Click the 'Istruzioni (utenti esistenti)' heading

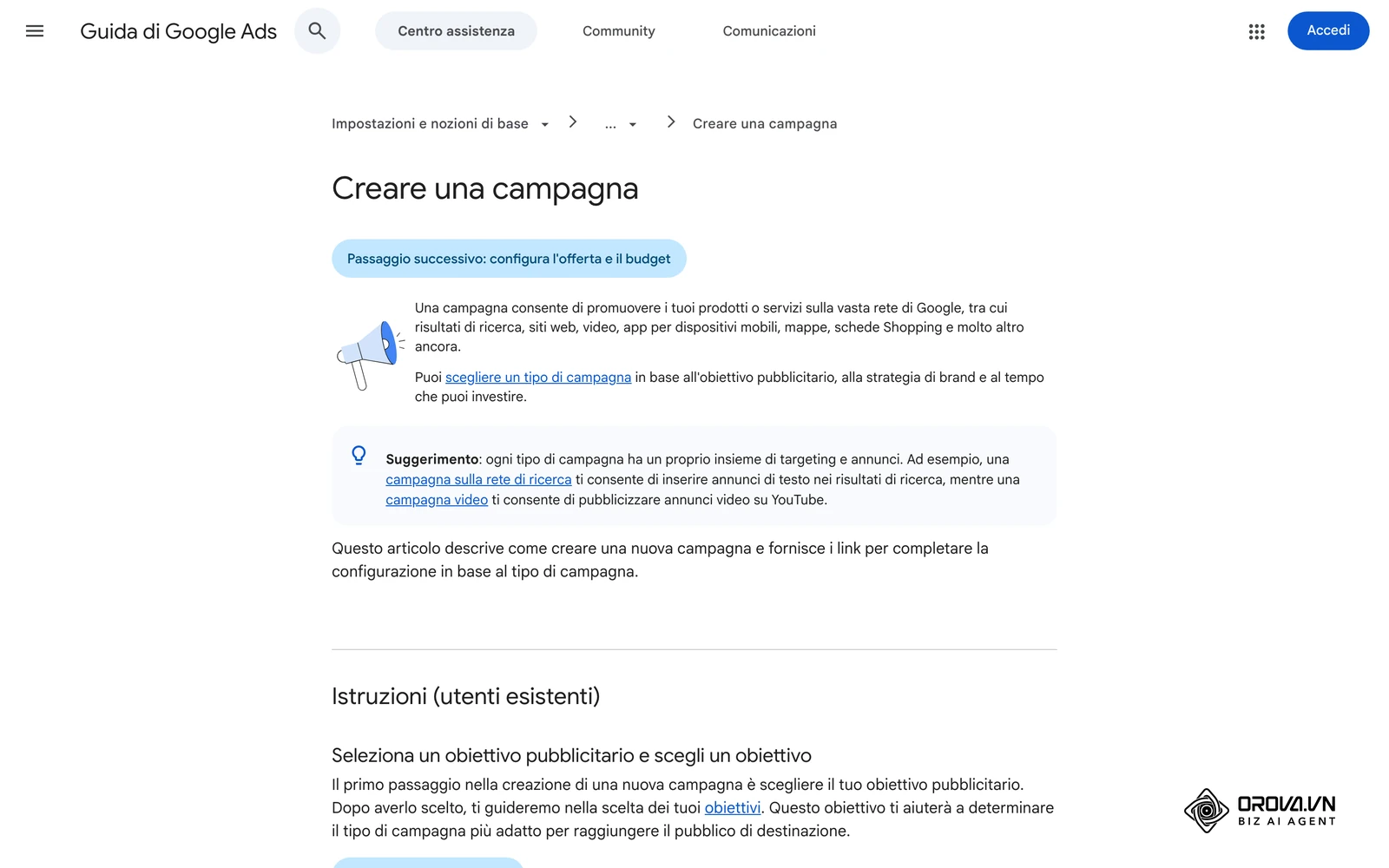[466, 696]
